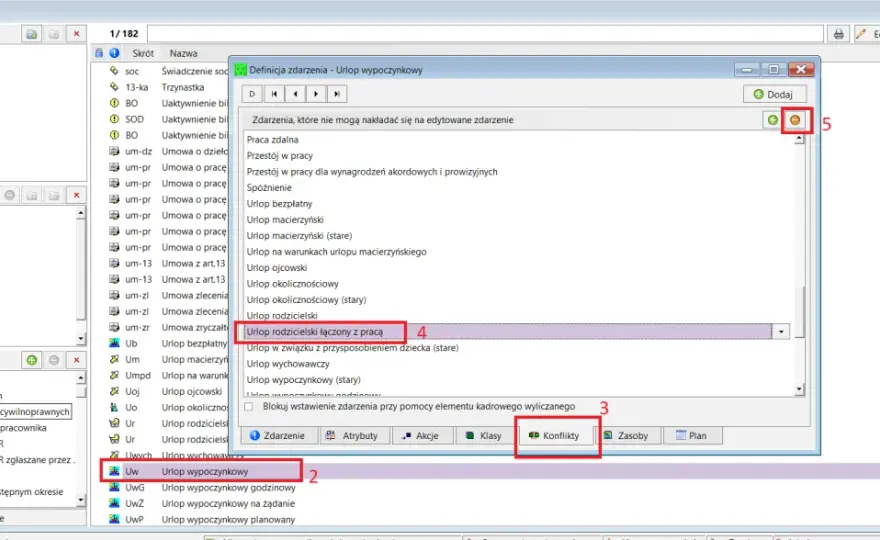Go to the next record in dialog navigator

coord(315,94)
